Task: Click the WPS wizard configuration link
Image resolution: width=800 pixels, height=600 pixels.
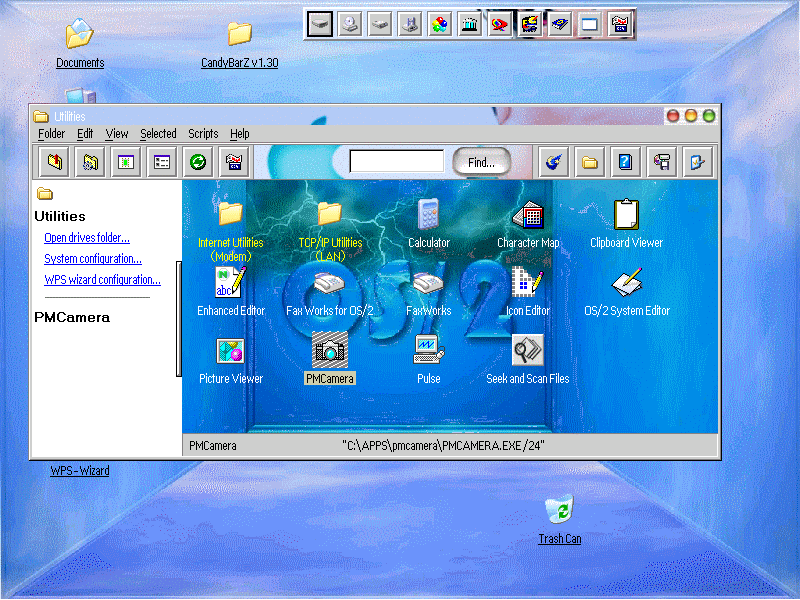Action: [101, 280]
